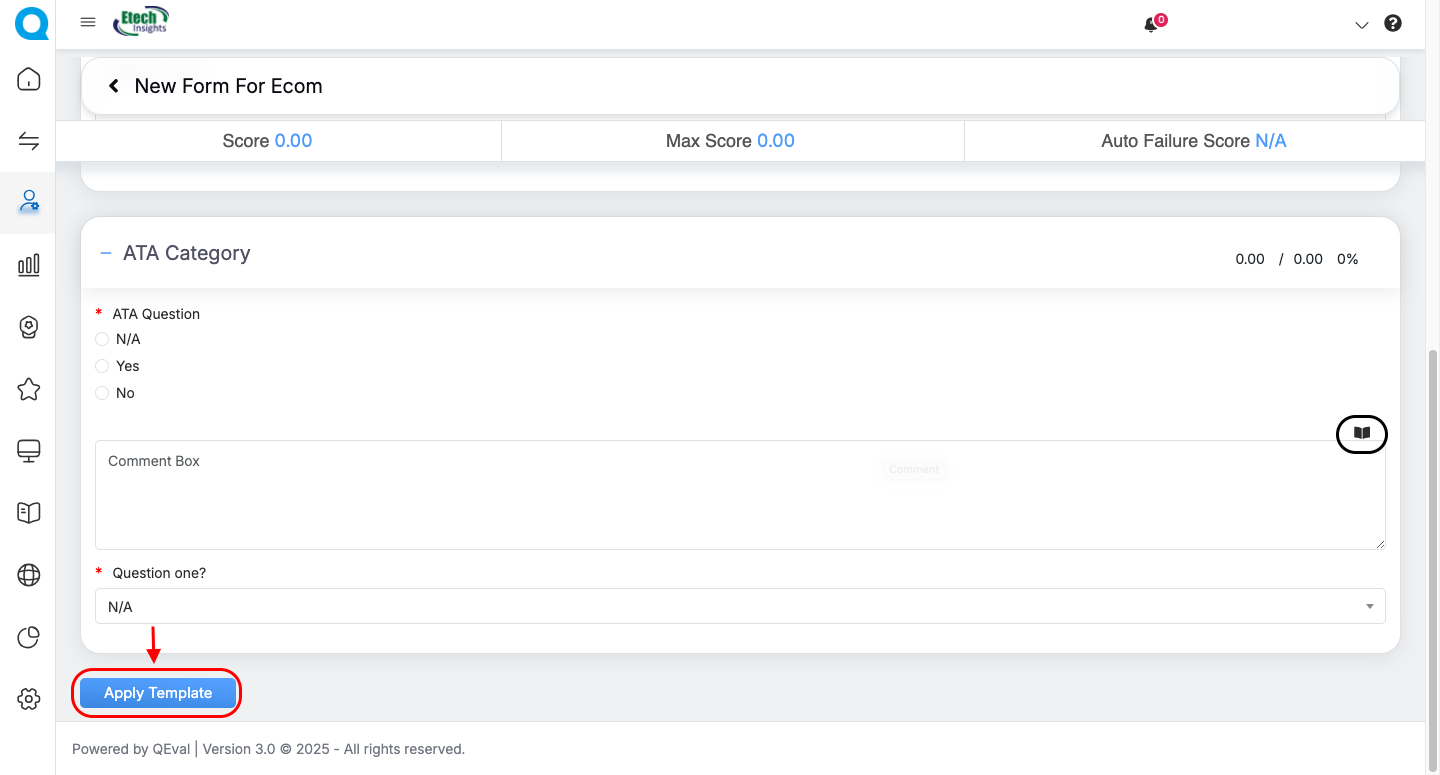The width and height of the screenshot is (1440, 775).
Task: Click the book icon above comment box
Action: point(1361,433)
